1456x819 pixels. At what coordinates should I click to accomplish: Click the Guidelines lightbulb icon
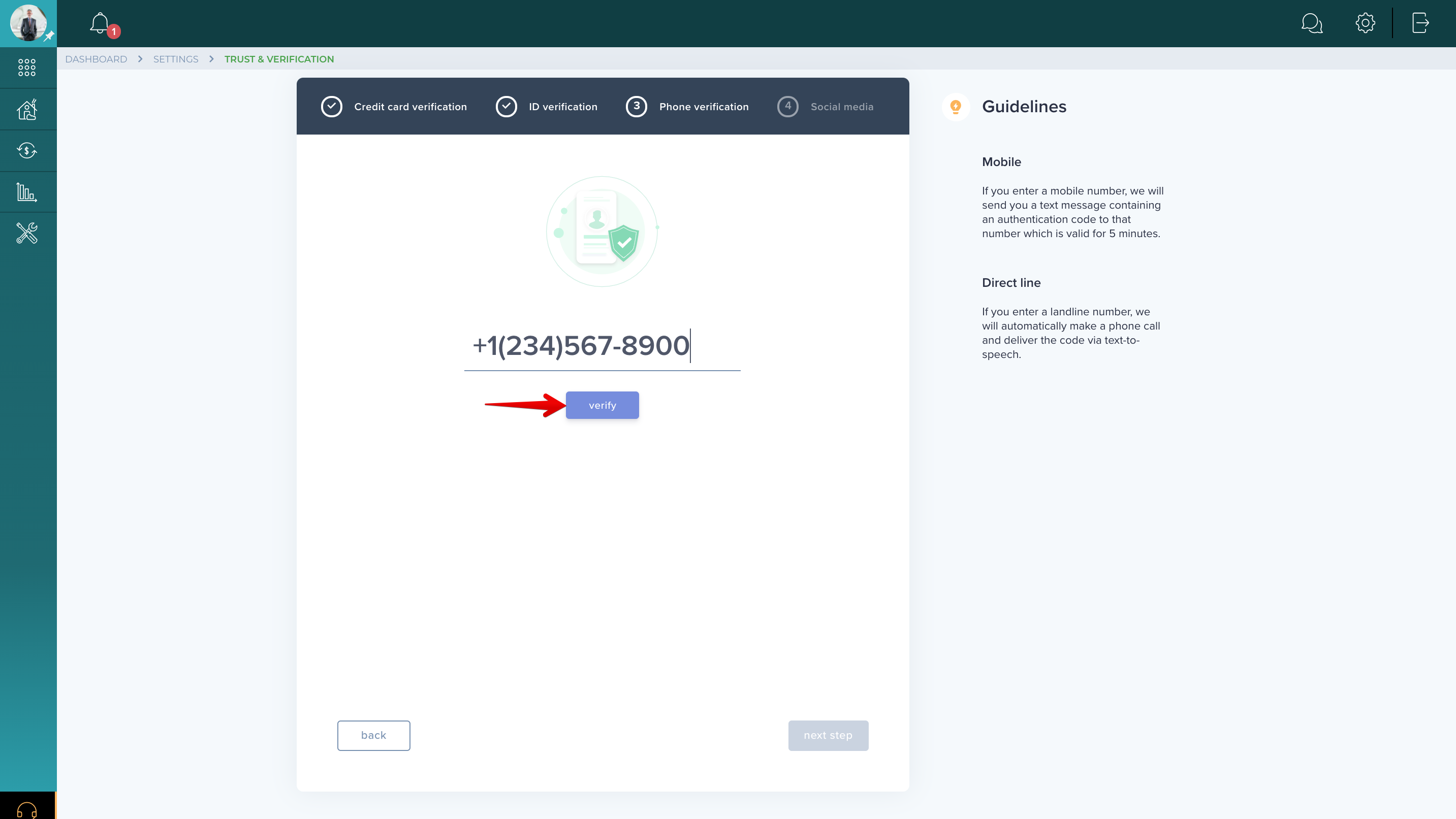956,107
